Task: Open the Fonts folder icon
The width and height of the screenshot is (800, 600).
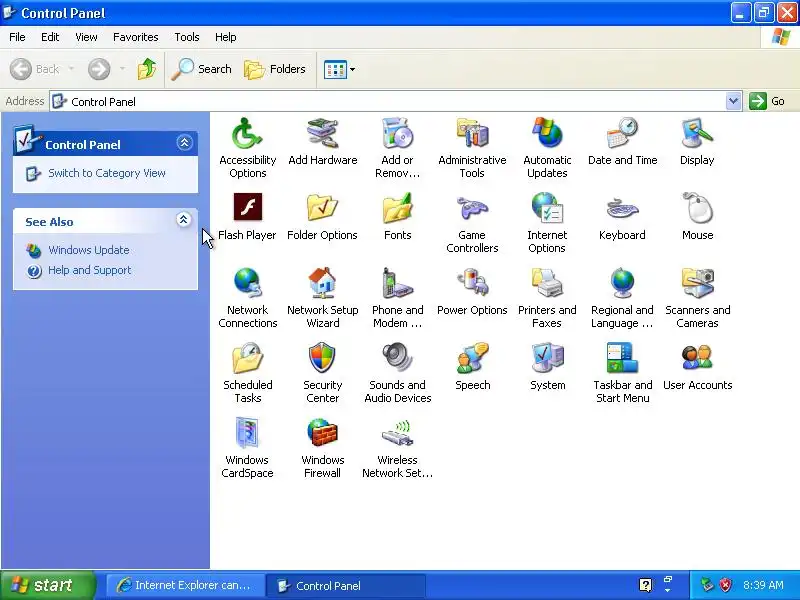Action: (397, 216)
